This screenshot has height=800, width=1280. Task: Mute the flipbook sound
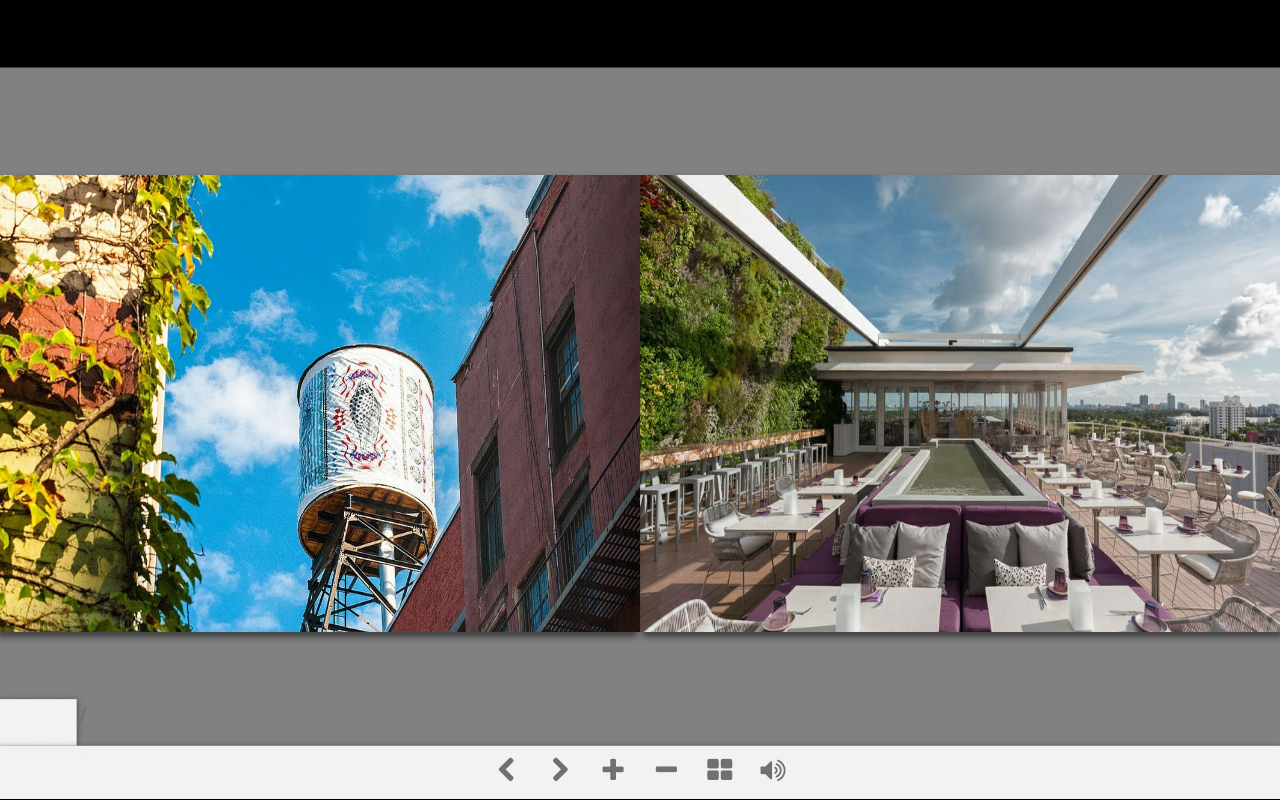[772, 769]
